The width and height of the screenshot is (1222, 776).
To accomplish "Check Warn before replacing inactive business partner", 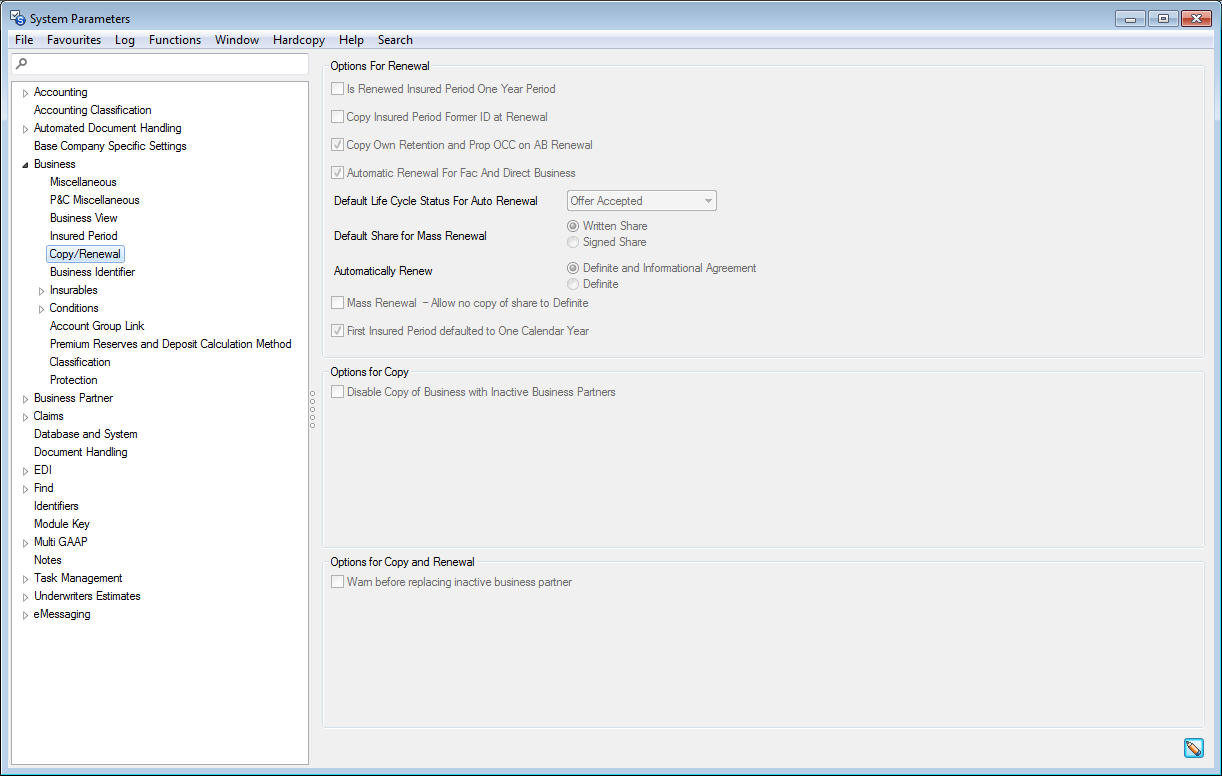I will [x=337, y=581].
